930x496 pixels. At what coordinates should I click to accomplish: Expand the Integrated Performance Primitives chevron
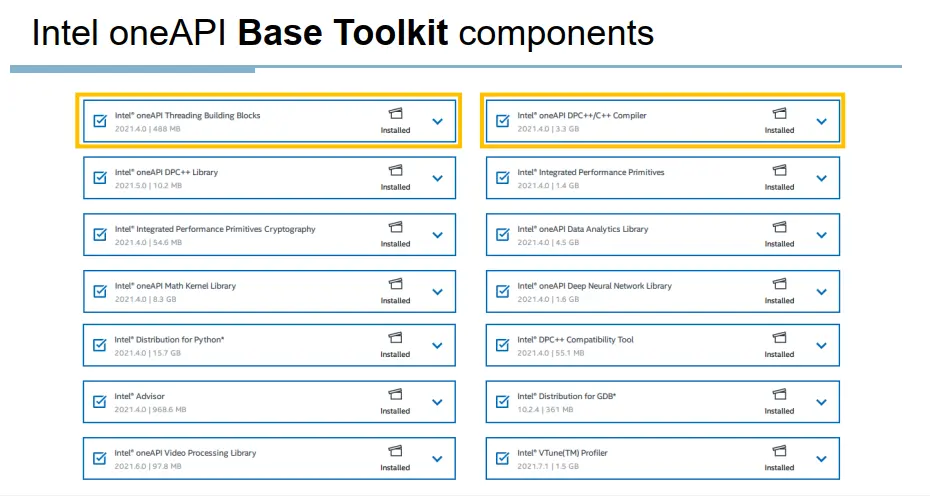coord(821,178)
